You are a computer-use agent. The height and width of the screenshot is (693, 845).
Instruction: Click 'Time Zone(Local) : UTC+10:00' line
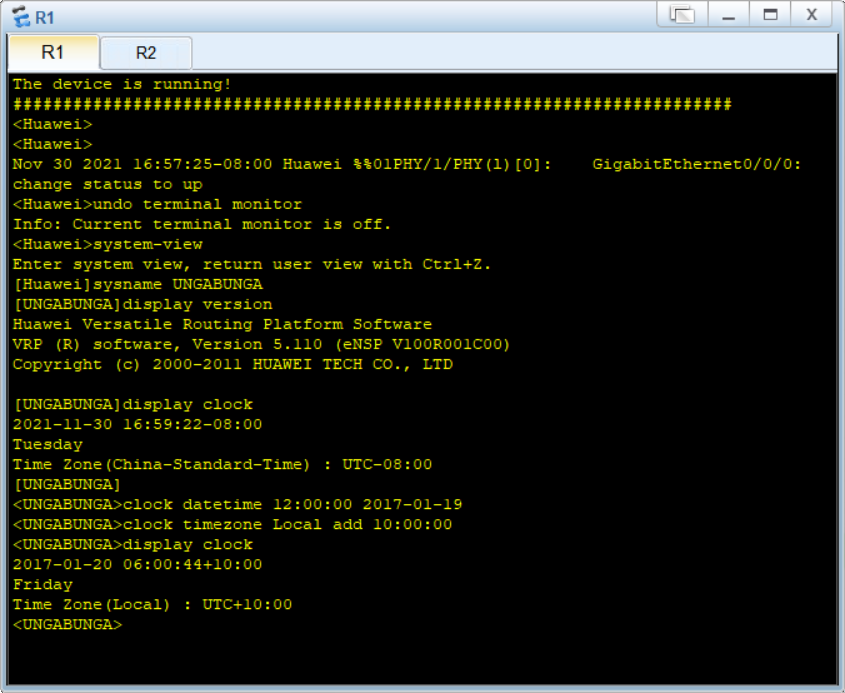(x=152, y=604)
